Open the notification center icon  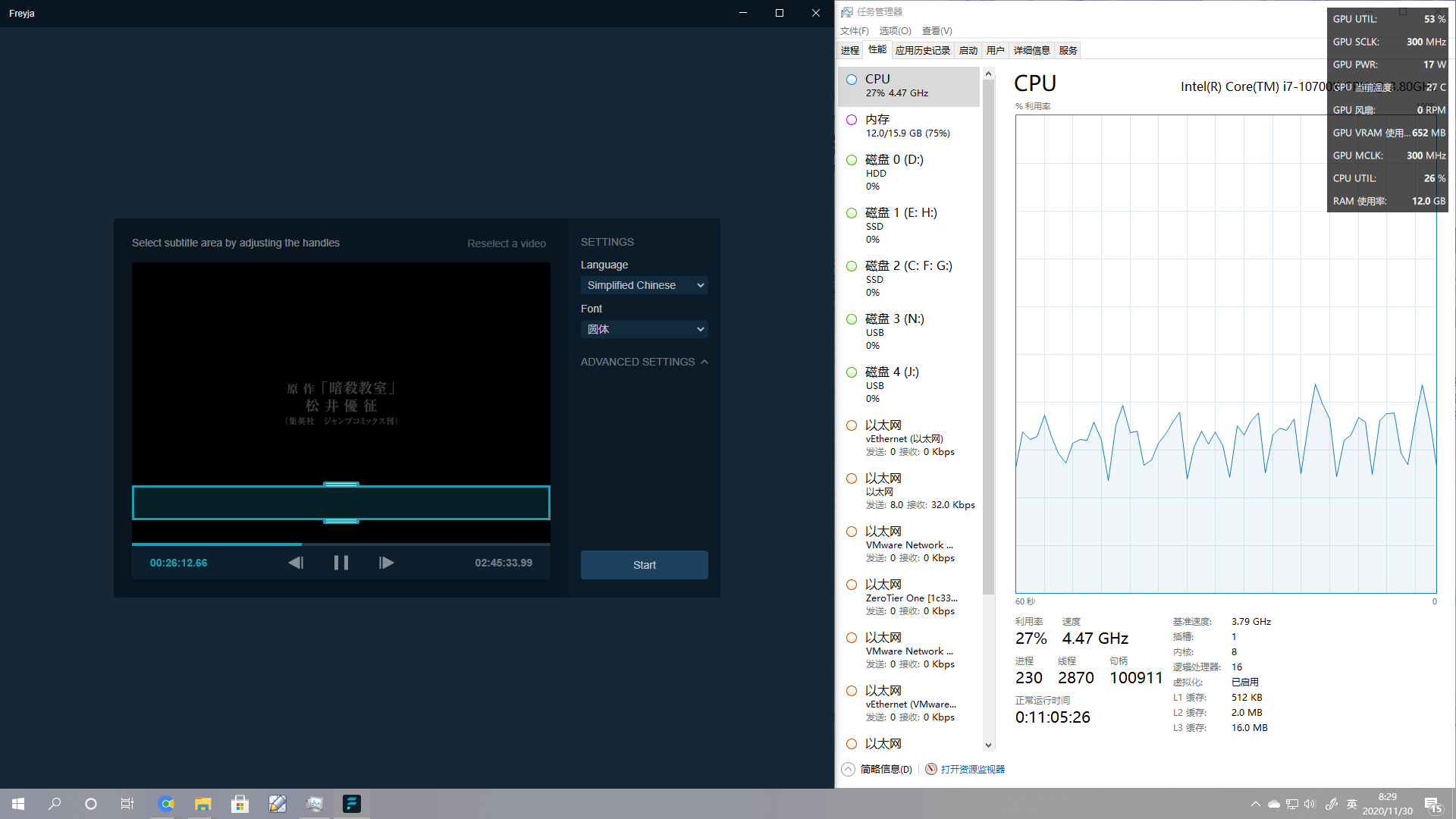(1433, 805)
